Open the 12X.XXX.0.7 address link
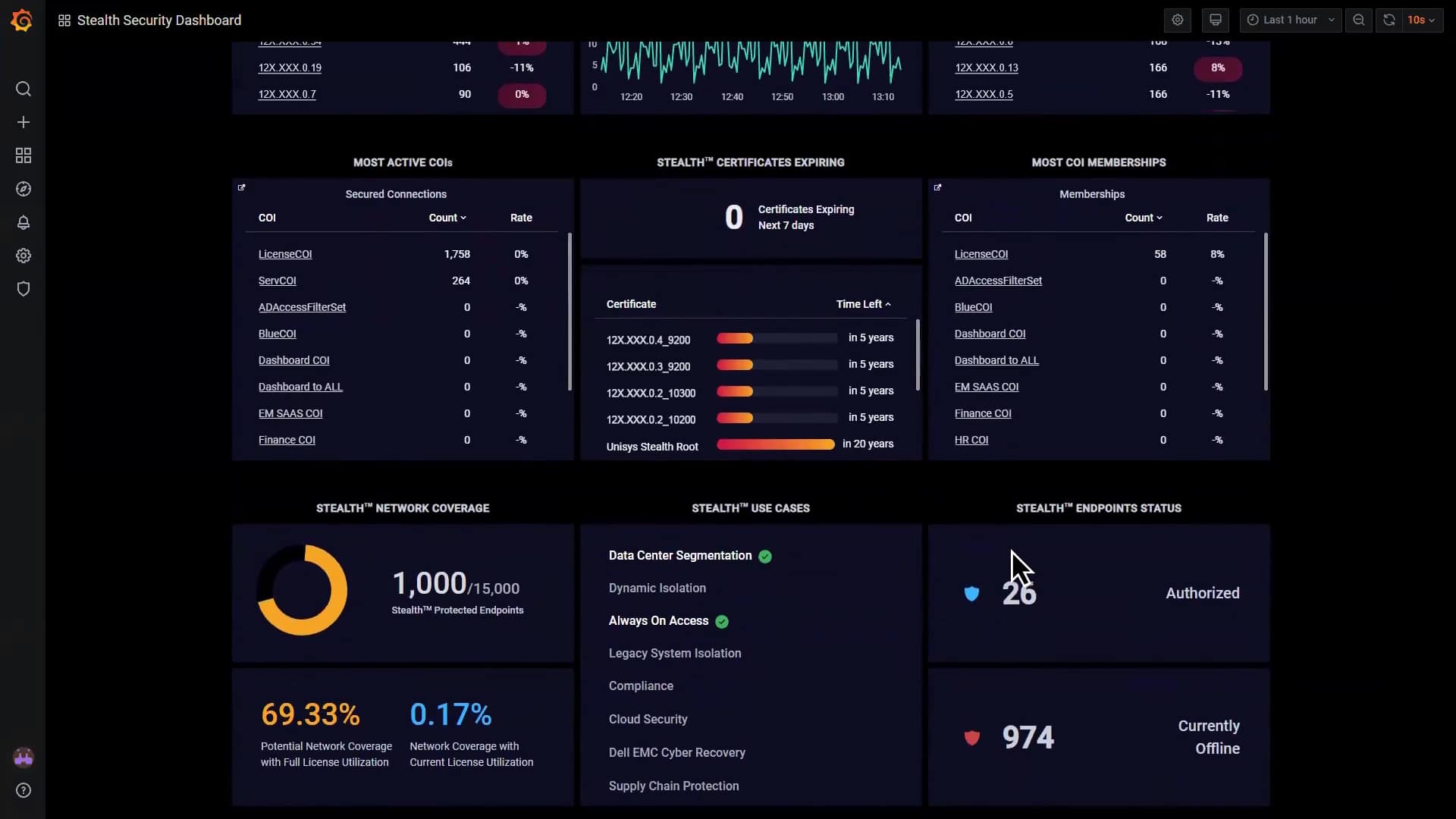The width and height of the screenshot is (1456, 819). 287,95
